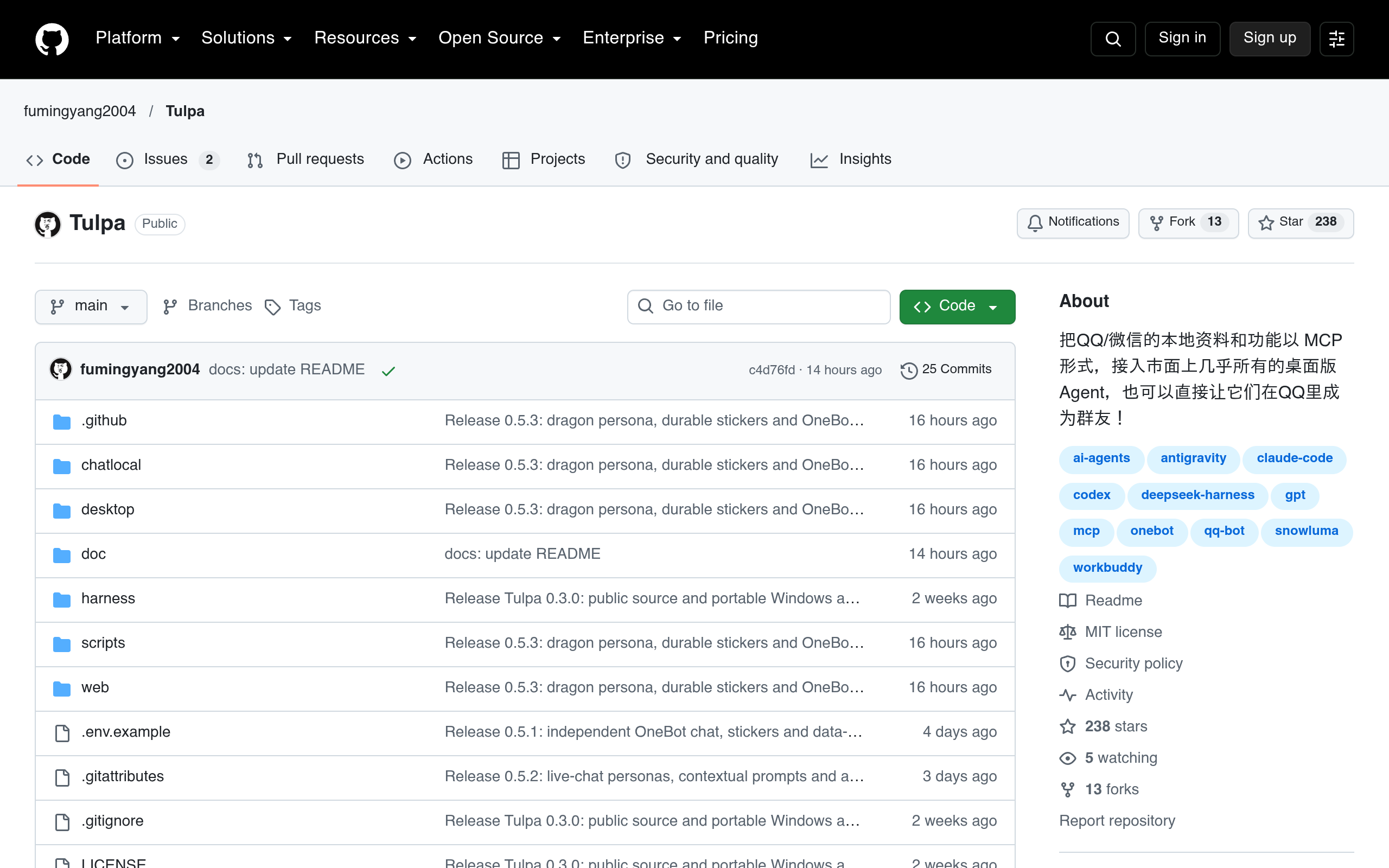The height and width of the screenshot is (868, 1389).
Task: Switch to the Insights tab
Action: coord(851,159)
